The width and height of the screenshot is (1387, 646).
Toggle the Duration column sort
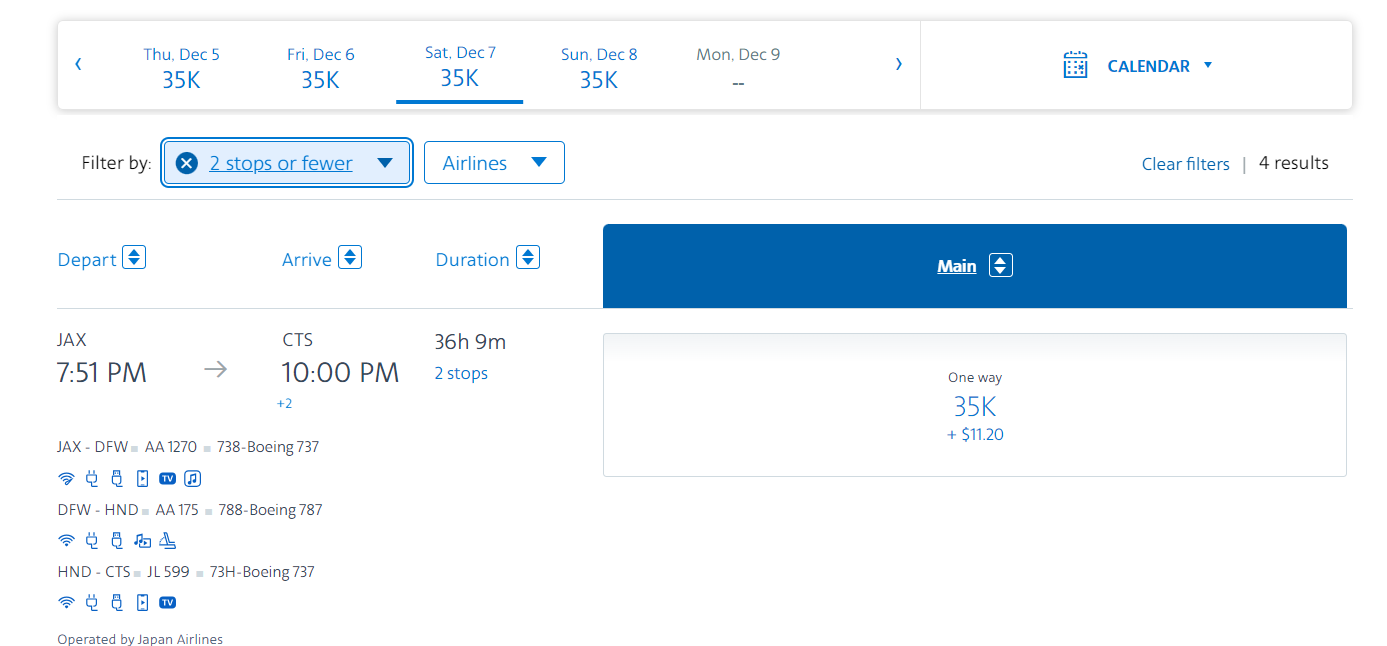[x=527, y=257]
